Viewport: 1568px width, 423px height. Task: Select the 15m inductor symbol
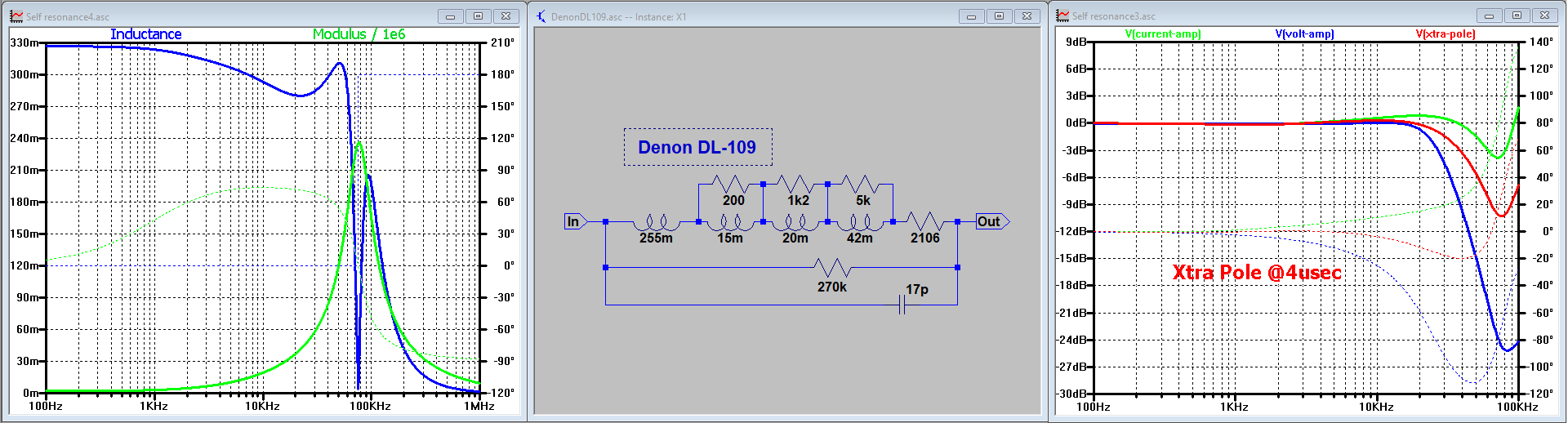(731, 222)
